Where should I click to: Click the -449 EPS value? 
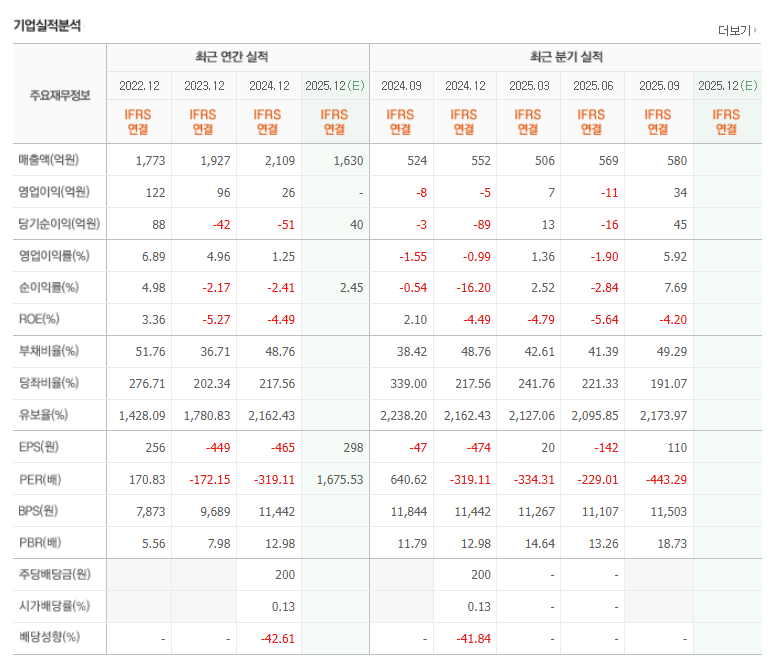(218, 448)
